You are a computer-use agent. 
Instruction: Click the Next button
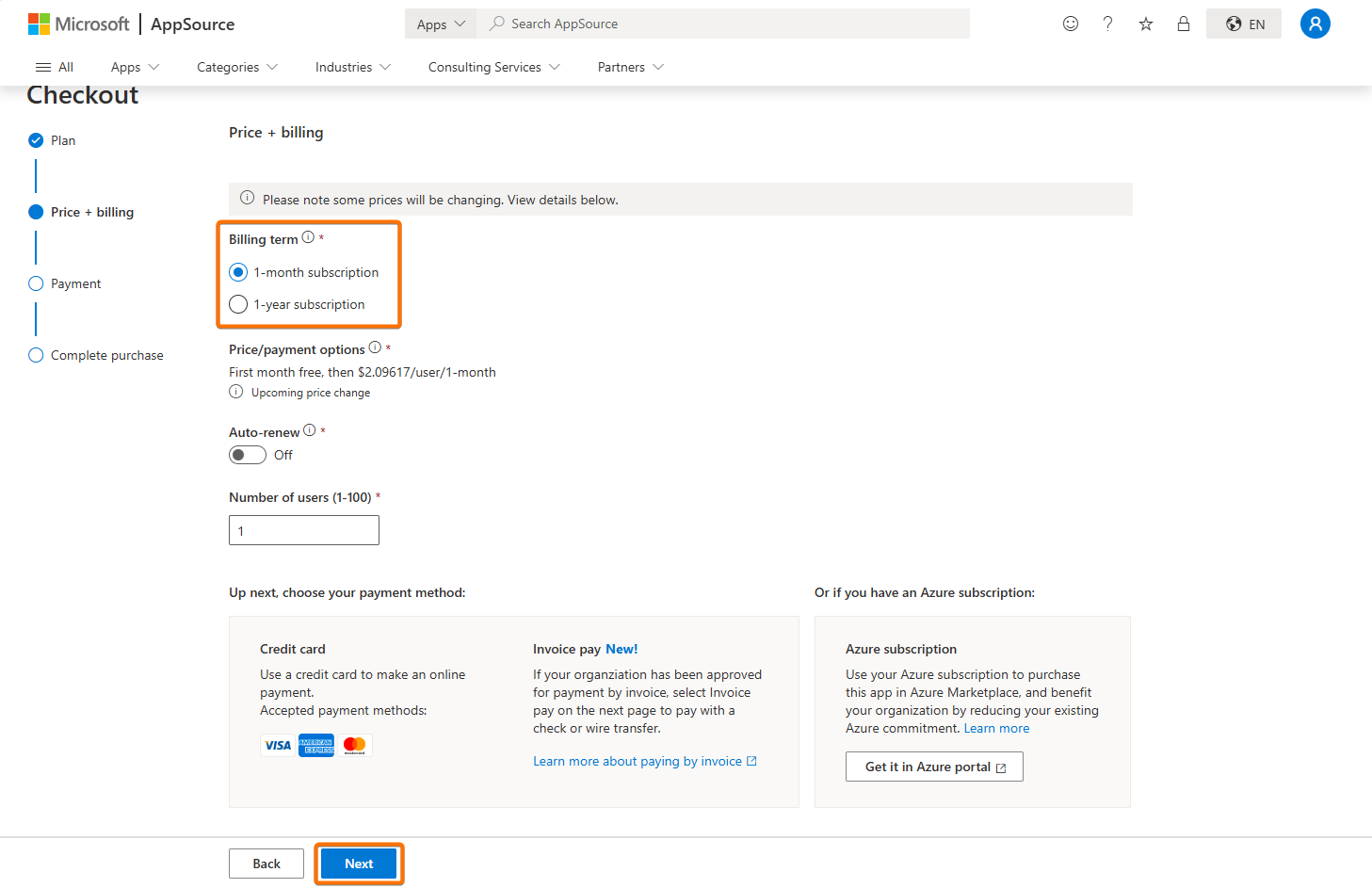click(x=359, y=864)
